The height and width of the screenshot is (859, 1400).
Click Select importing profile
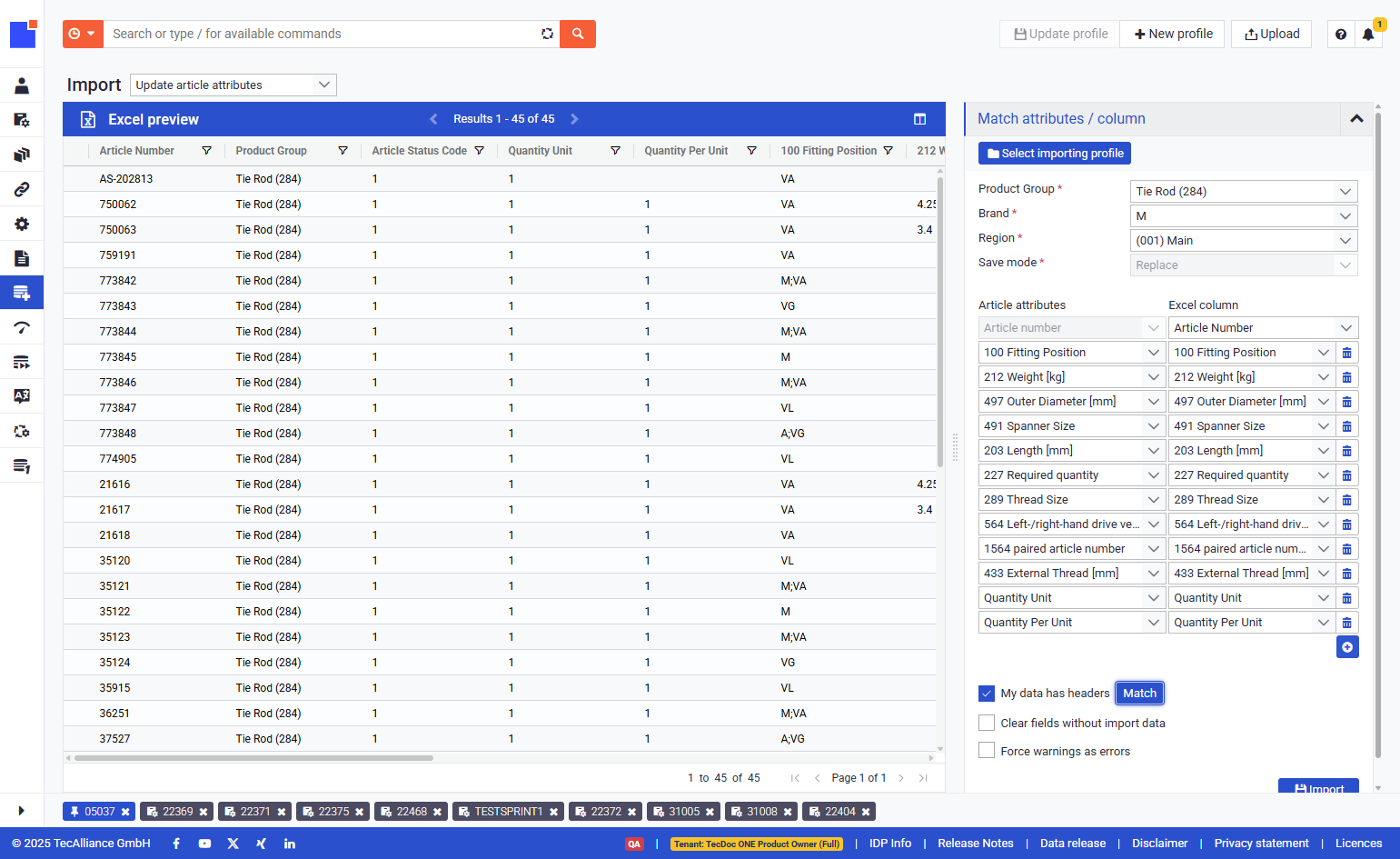coord(1055,154)
